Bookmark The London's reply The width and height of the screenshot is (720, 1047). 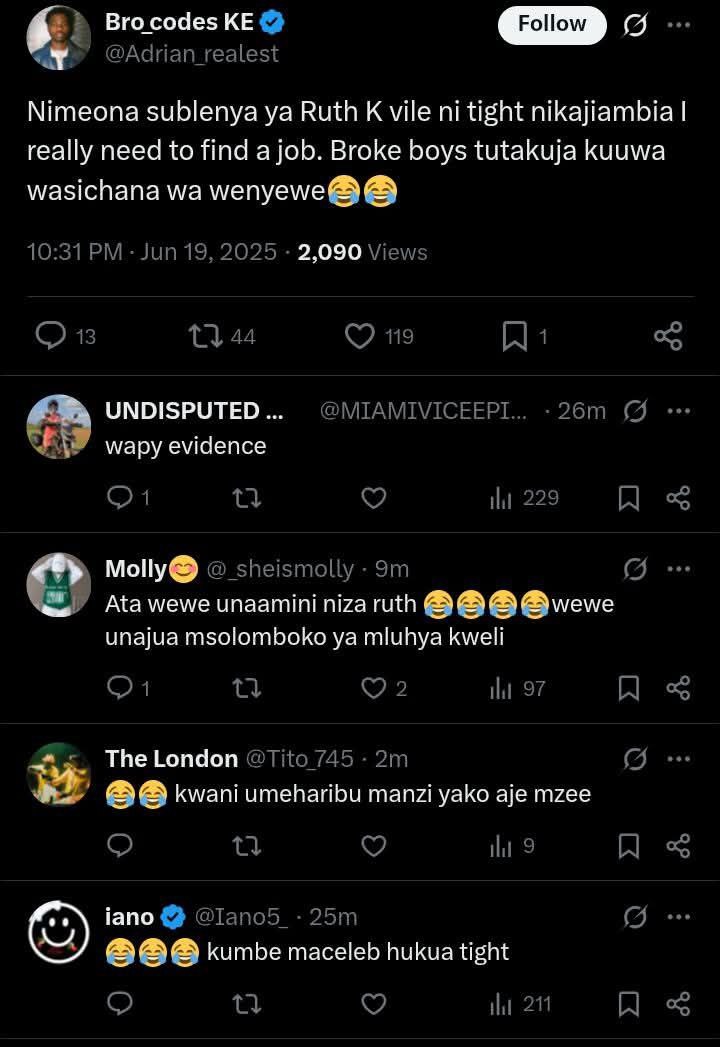[x=628, y=846]
